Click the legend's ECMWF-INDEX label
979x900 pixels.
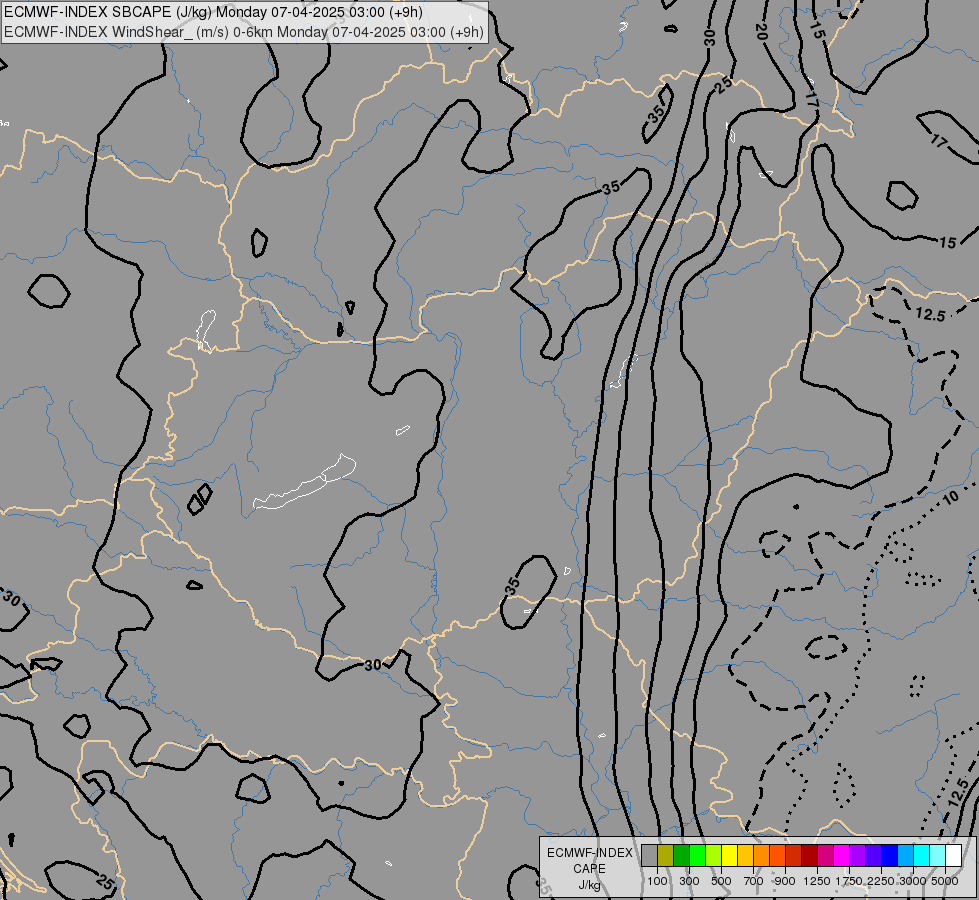point(590,853)
